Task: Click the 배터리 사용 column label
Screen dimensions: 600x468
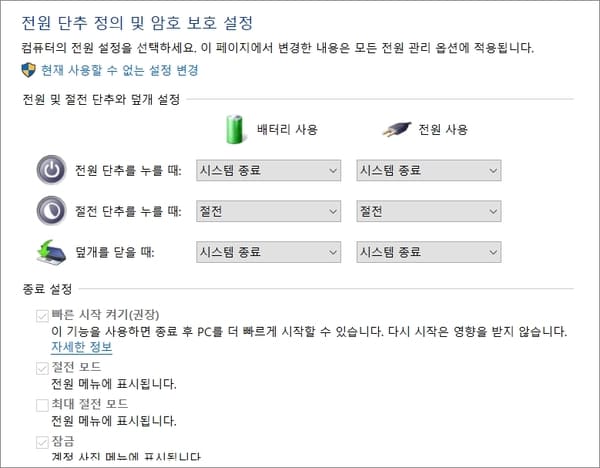Action: [287, 130]
